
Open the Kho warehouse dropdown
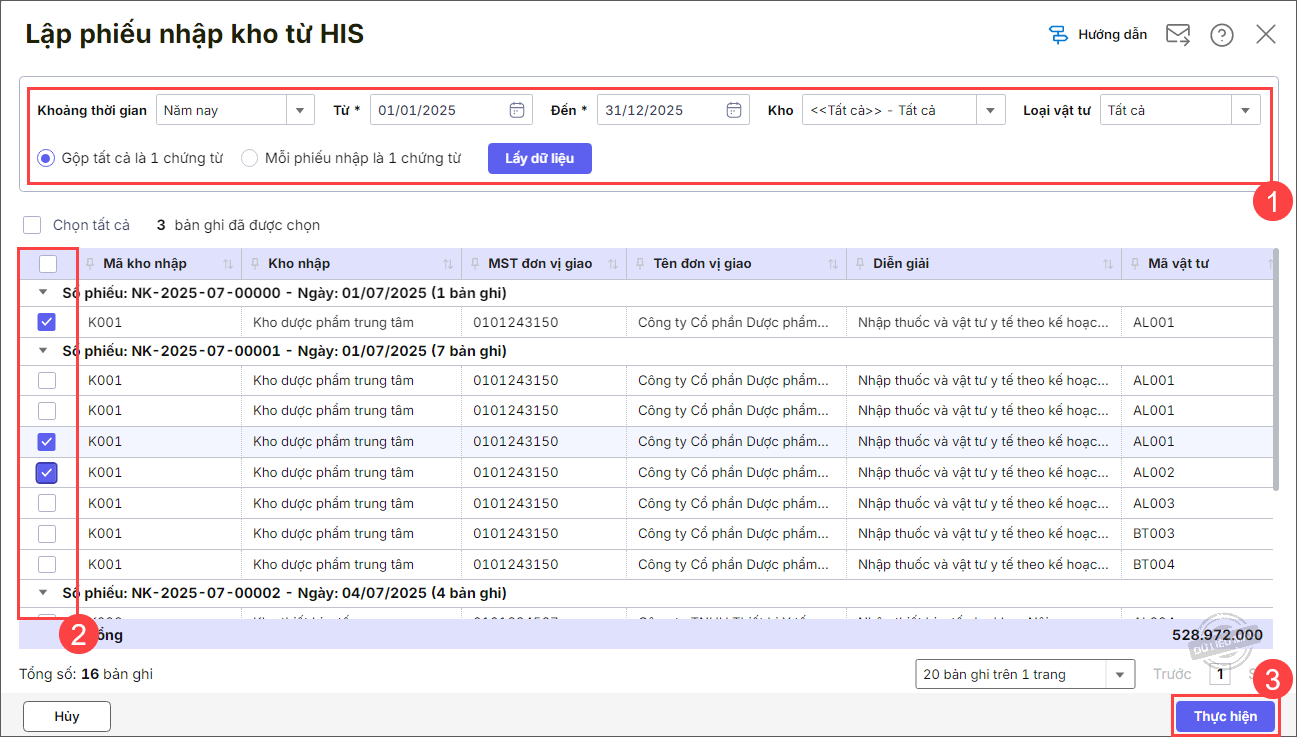[990, 110]
